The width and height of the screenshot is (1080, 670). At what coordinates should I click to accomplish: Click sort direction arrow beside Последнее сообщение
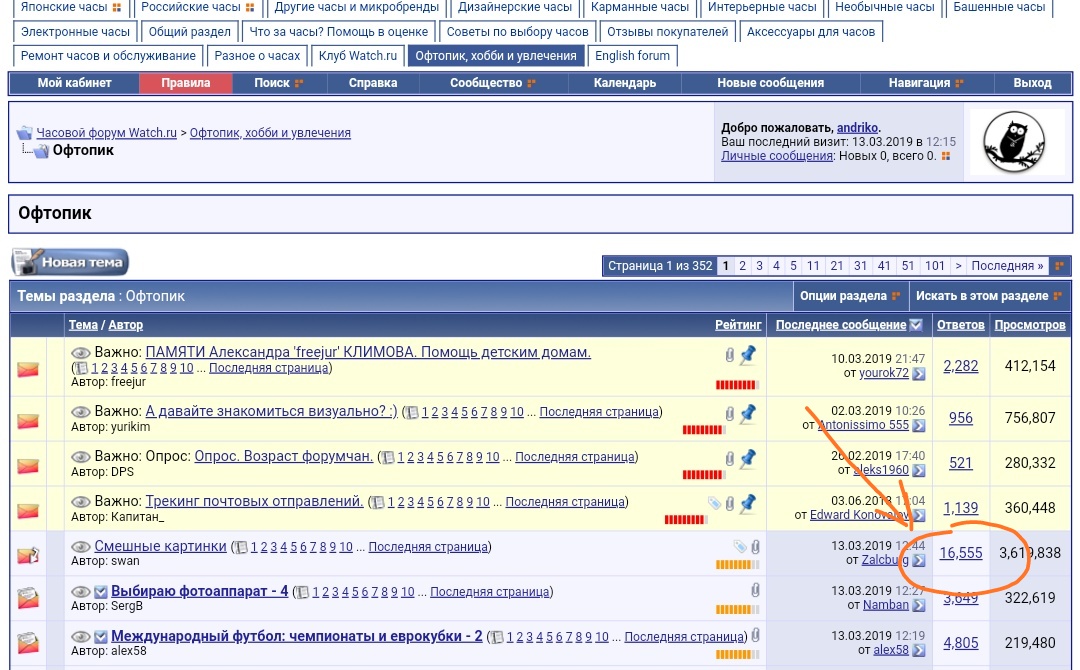coord(916,325)
